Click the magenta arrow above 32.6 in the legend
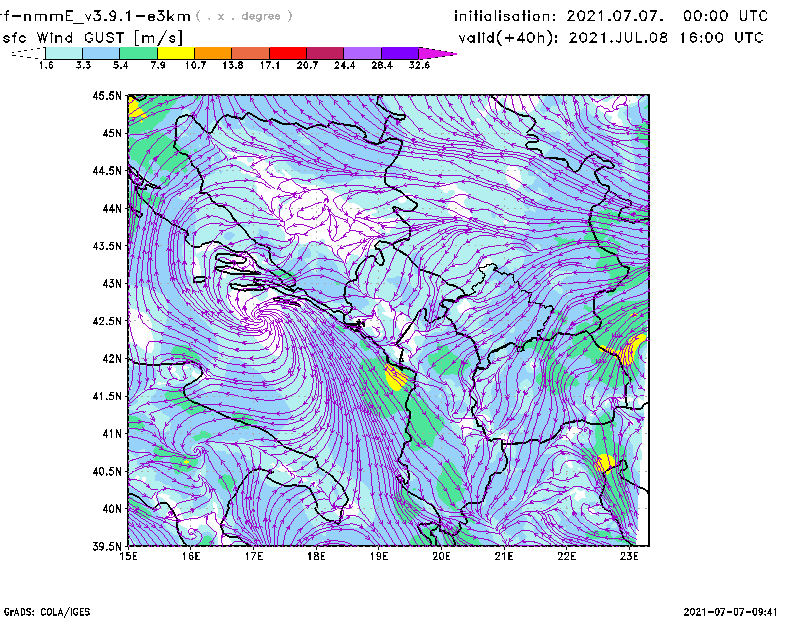 coord(436,53)
